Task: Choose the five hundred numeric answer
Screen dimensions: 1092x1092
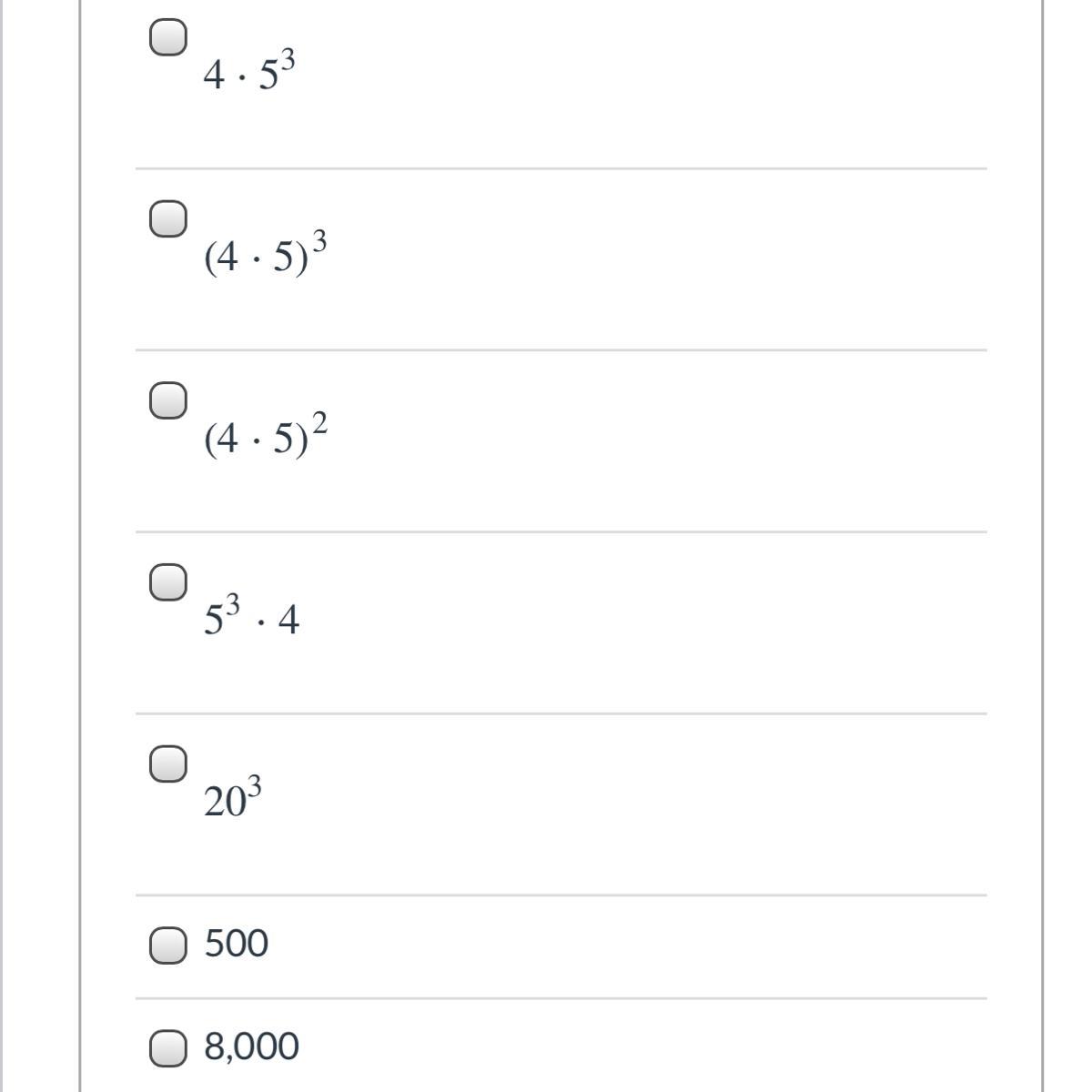Action: [168, 945]
